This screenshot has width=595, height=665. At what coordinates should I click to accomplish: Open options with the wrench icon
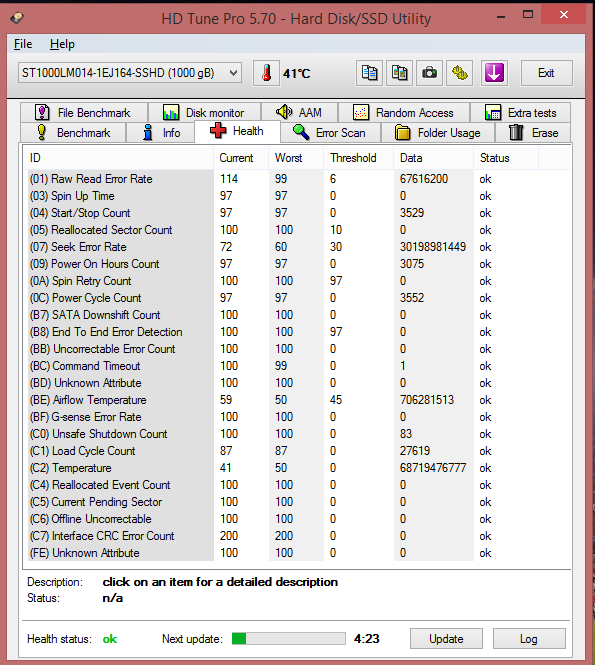pos(460,73)
